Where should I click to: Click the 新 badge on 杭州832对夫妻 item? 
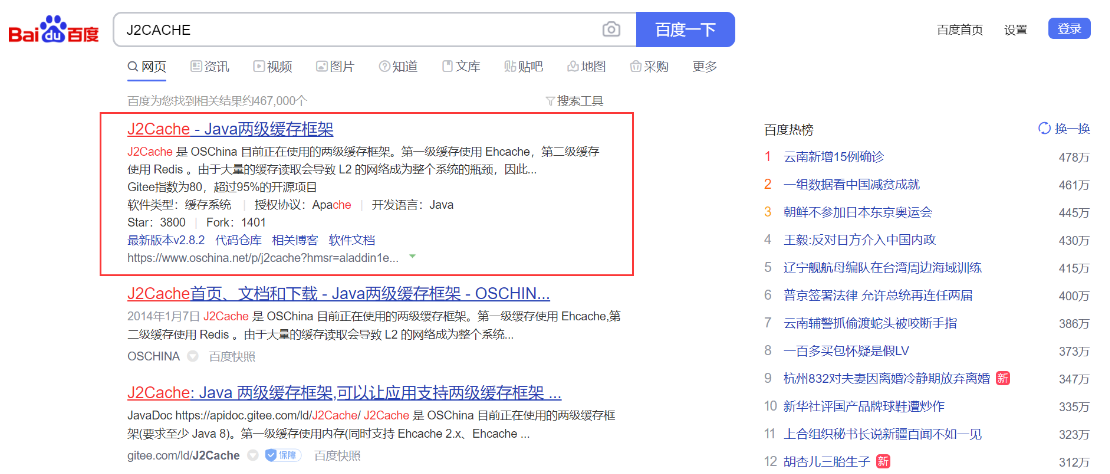coord(1002,378)
